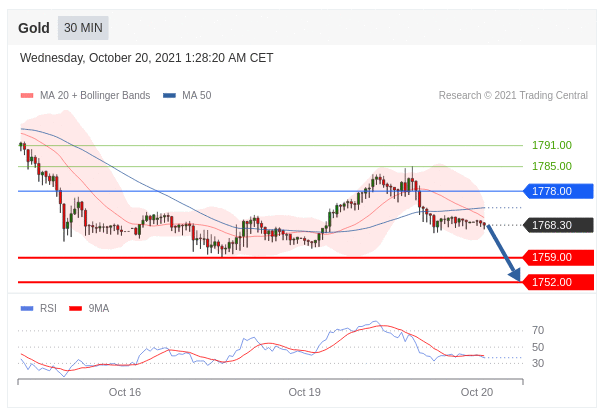Screen dimensions: 598x409
Task: Click the Oct 20 date axis label
Action: click(477, 392)
